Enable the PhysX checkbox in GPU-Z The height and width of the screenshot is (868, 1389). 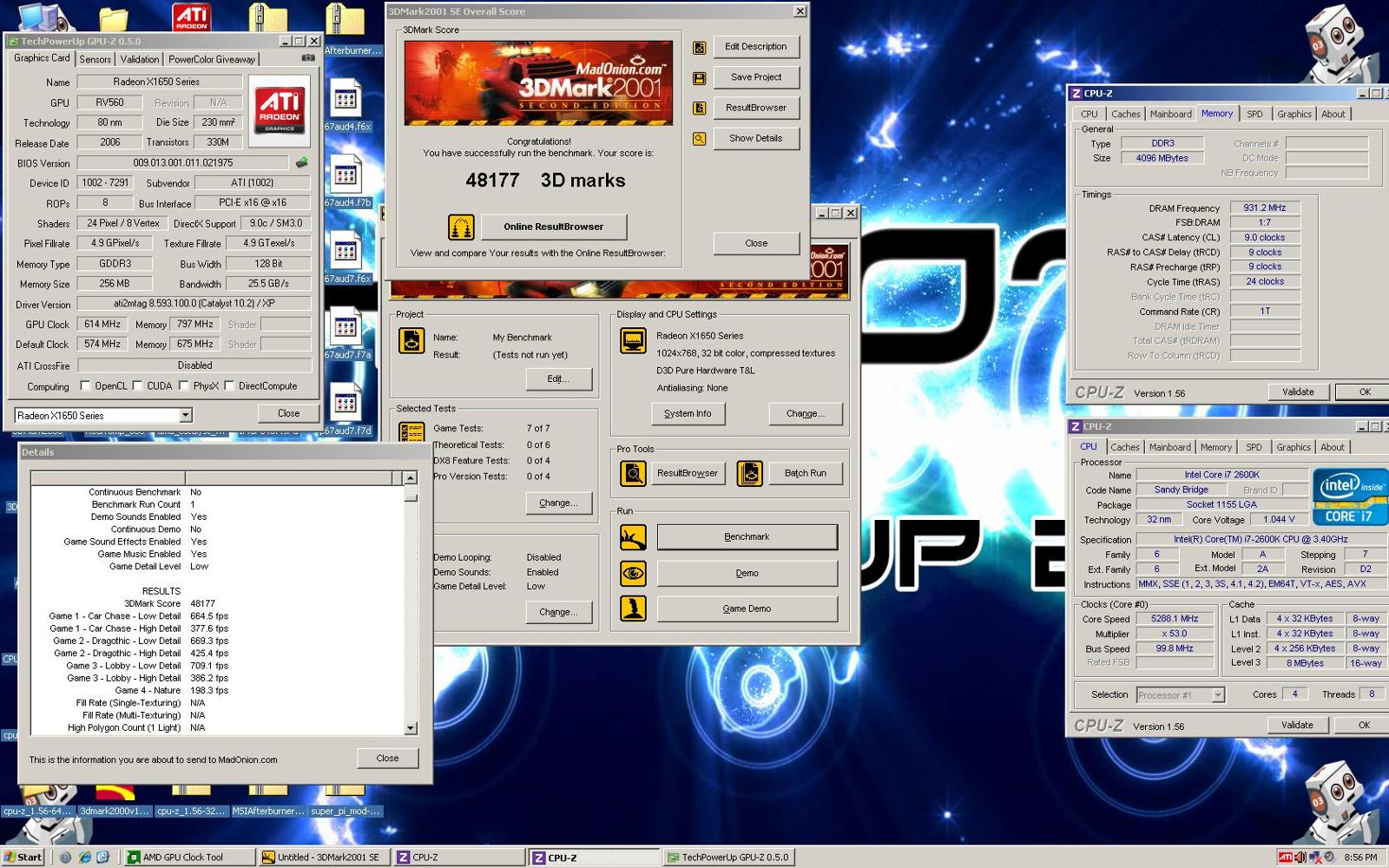(183, 386)
